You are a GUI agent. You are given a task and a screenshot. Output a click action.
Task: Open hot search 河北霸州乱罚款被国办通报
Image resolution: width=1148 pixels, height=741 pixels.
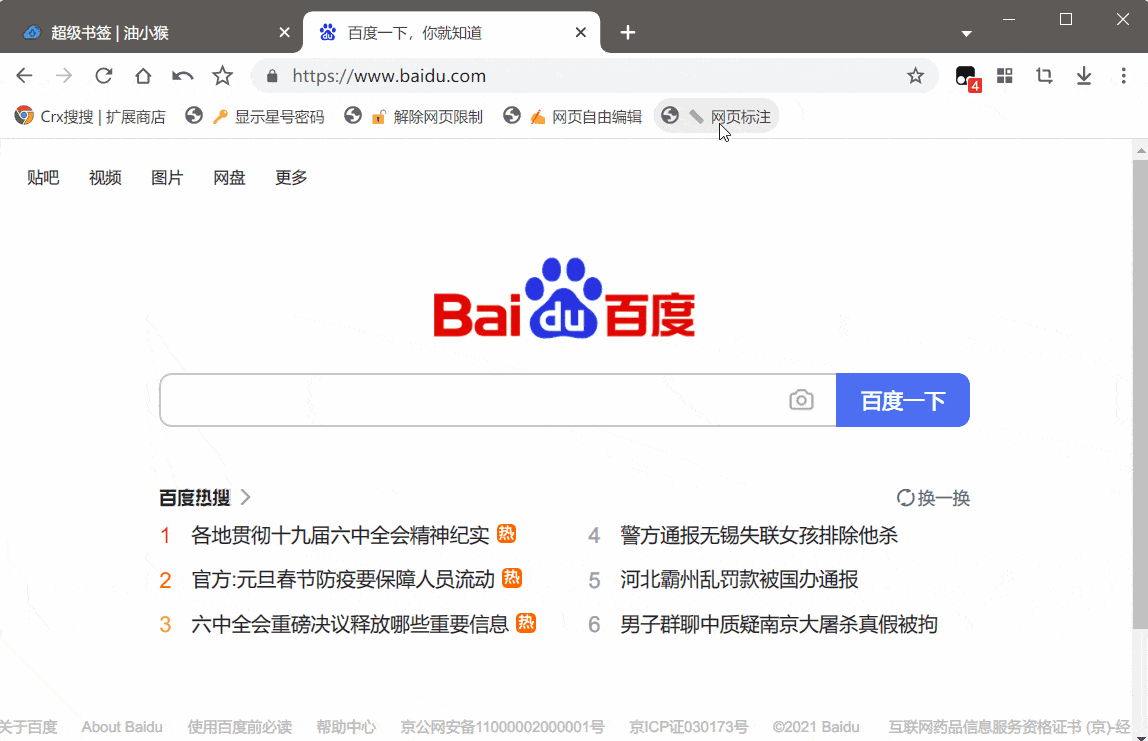coord(739,580)
